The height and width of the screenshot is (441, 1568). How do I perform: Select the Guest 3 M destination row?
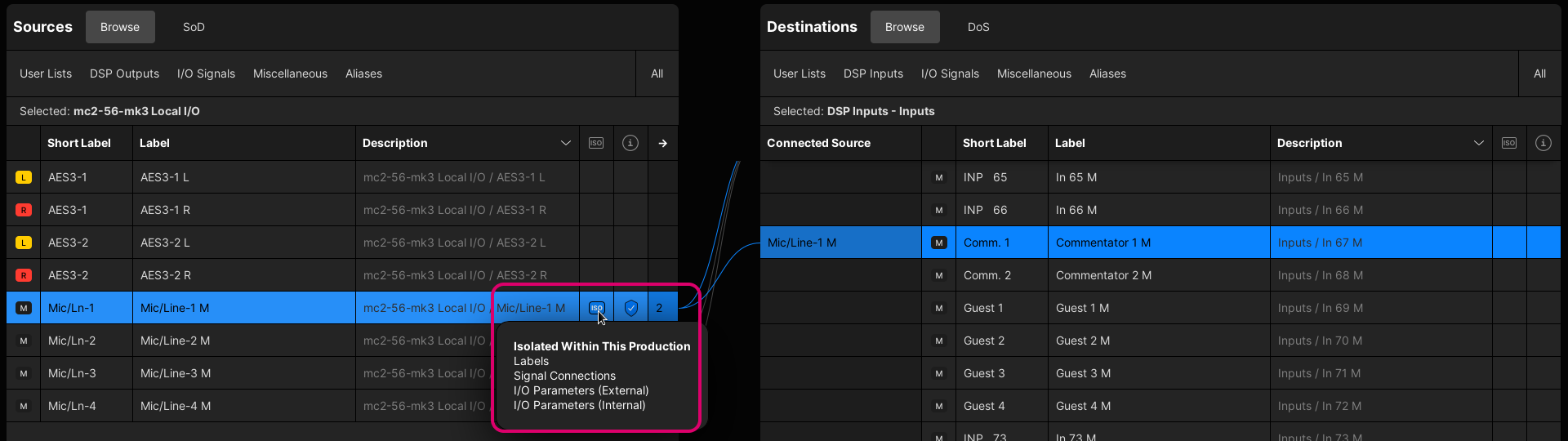pyautogui.click(x=1160, y=373)
